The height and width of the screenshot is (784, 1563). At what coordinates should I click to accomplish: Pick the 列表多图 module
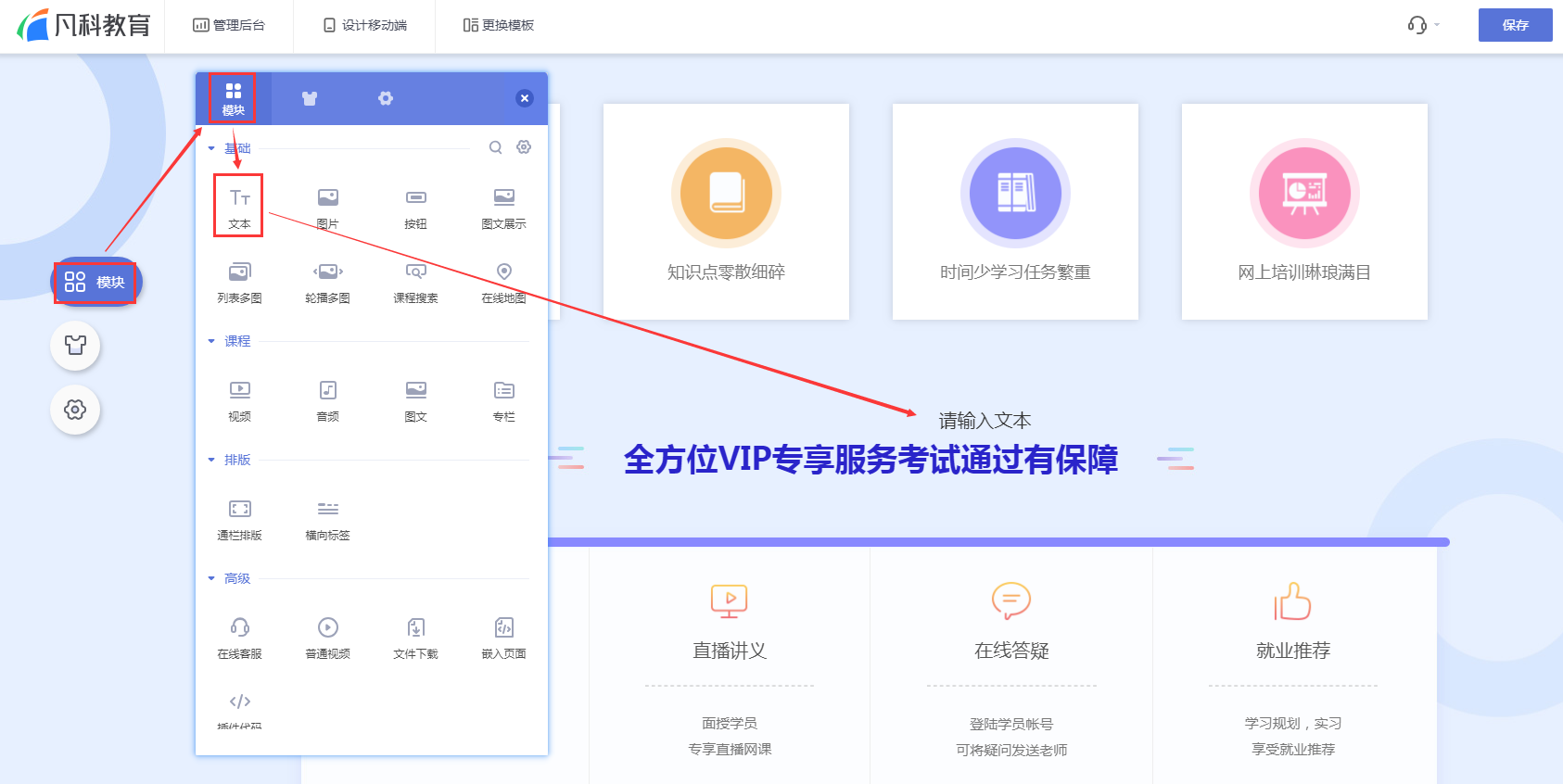[239, 282]
